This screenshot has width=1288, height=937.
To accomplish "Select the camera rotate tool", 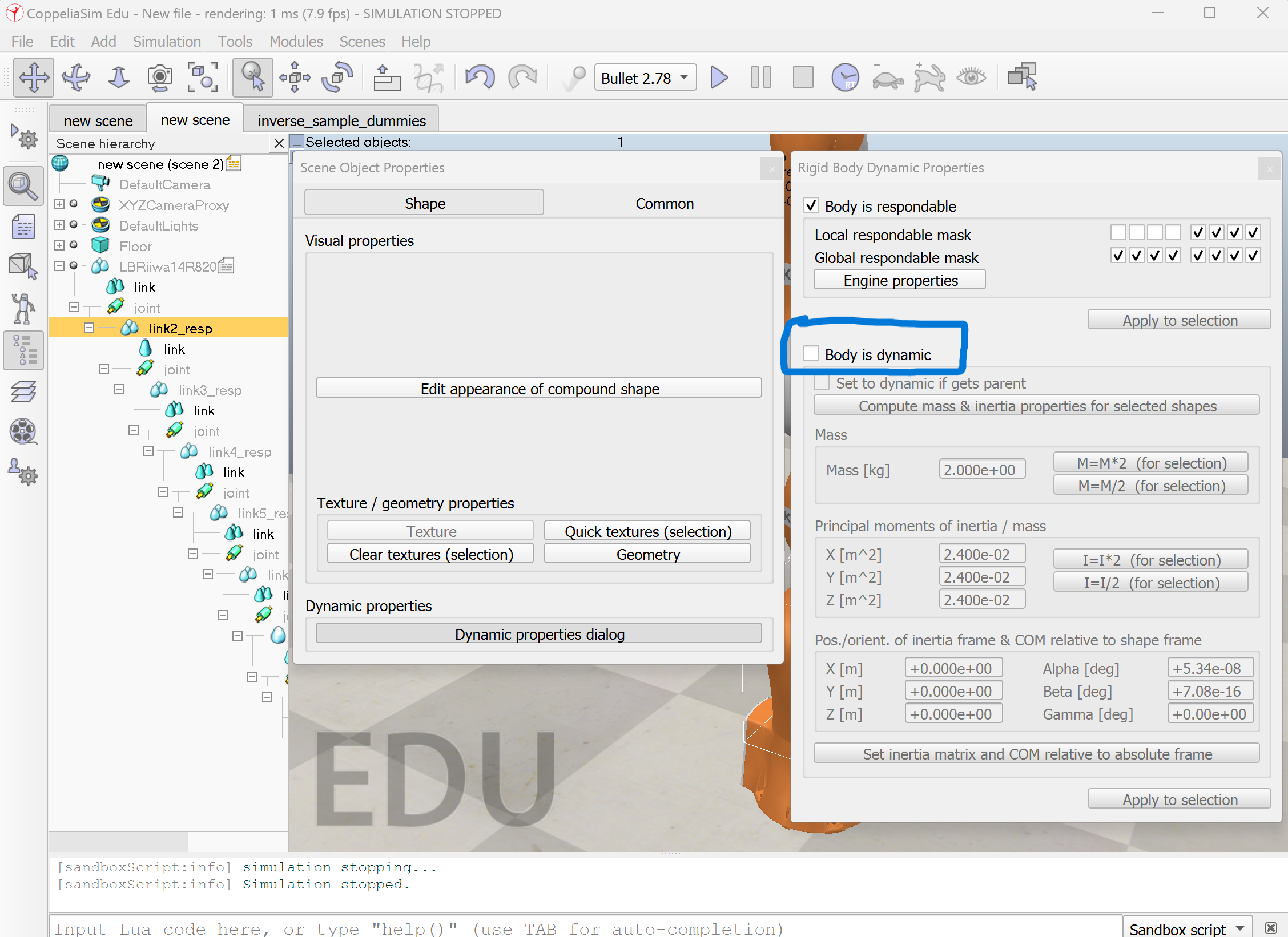I will [x=76, y=77].
